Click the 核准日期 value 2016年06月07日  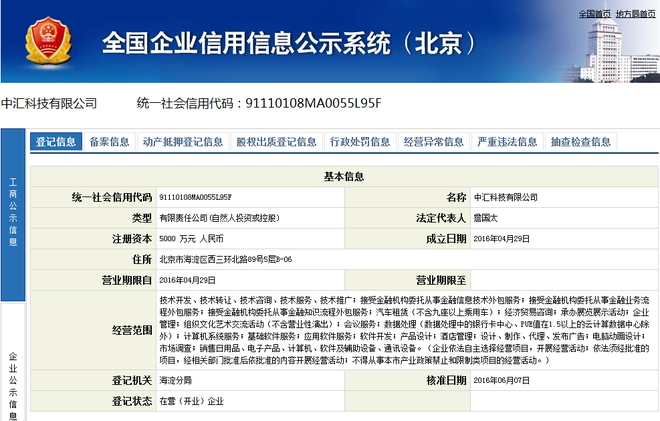(x=501, y=380)
